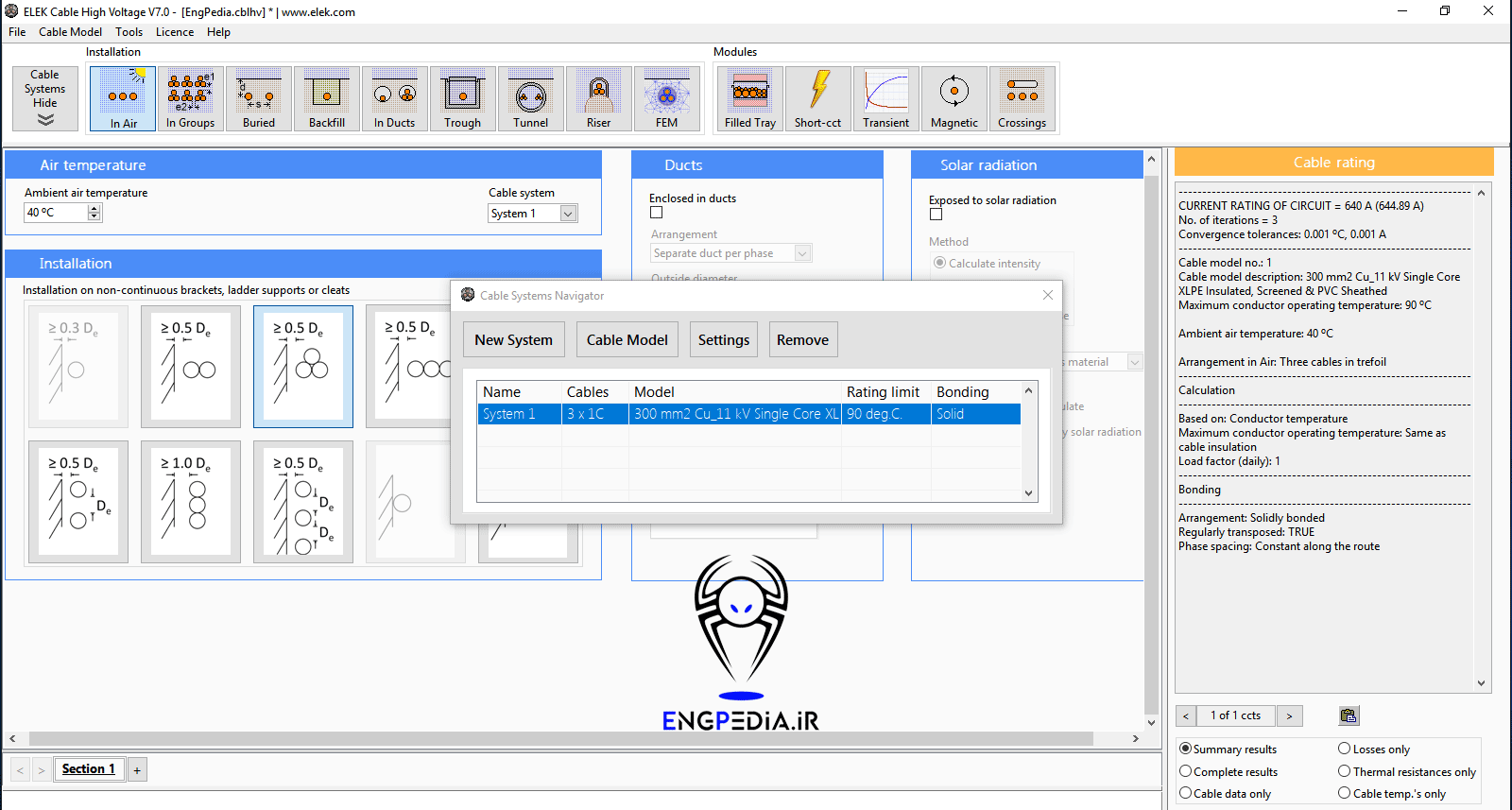The image size is (1512, 810).
Task: Click the New System button
Action: click(x=513, y=340)
